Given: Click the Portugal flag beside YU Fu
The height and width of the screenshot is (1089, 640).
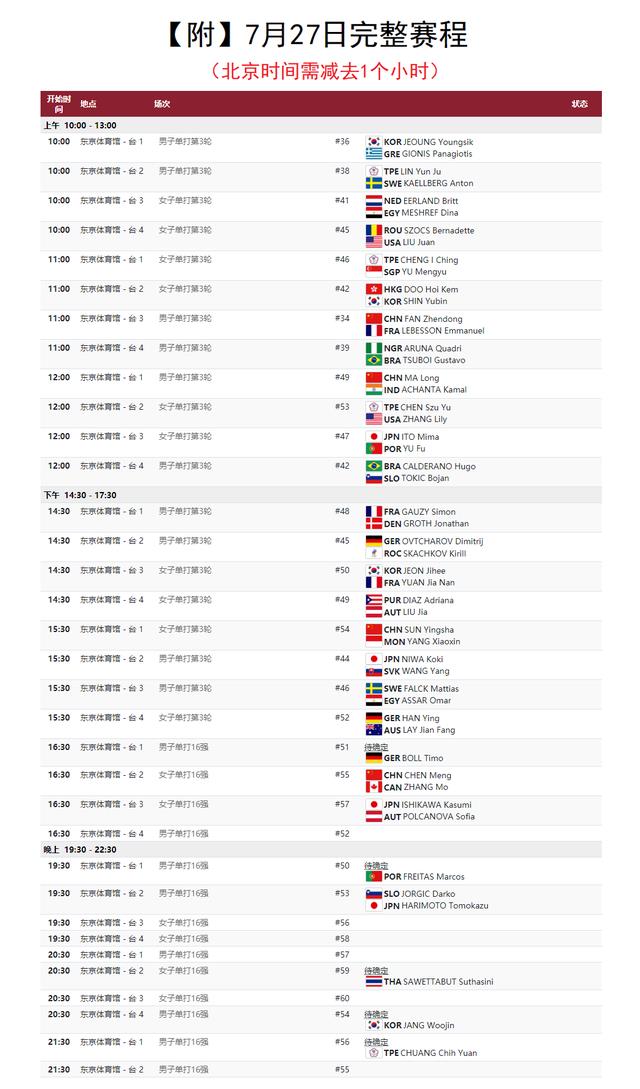Looking at the screenshot, I should pos(373,449).
